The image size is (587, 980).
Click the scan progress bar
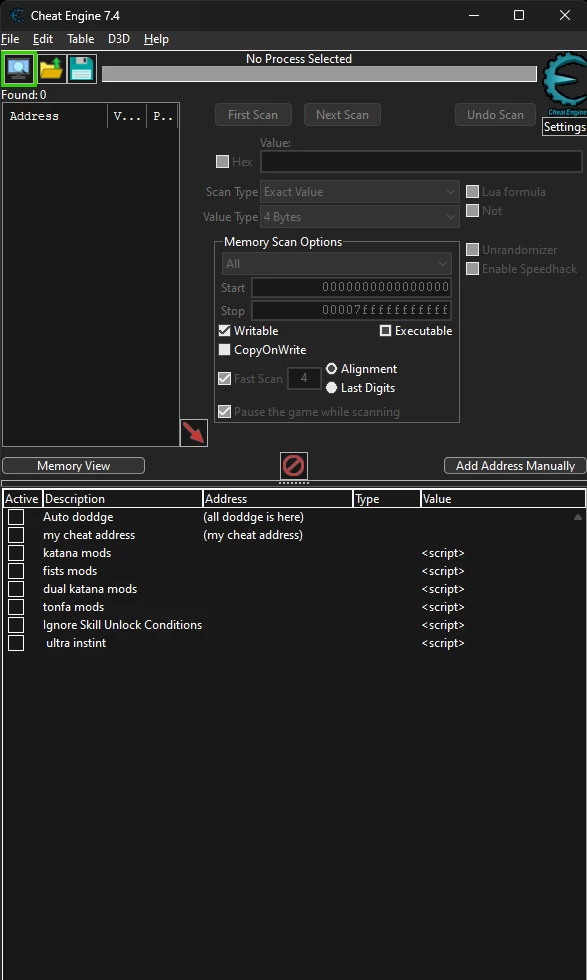coord(319,74)
